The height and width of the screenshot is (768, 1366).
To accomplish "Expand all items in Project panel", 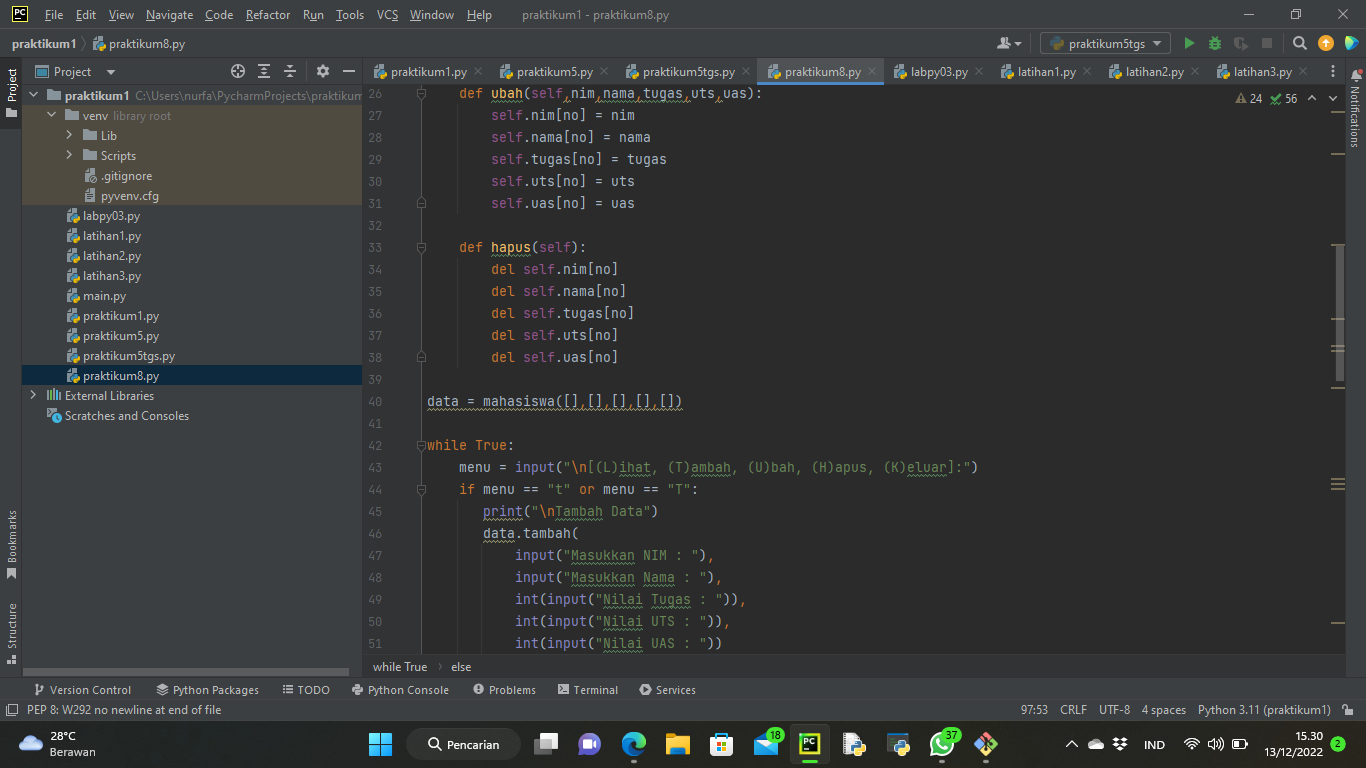I will (264, 71).
